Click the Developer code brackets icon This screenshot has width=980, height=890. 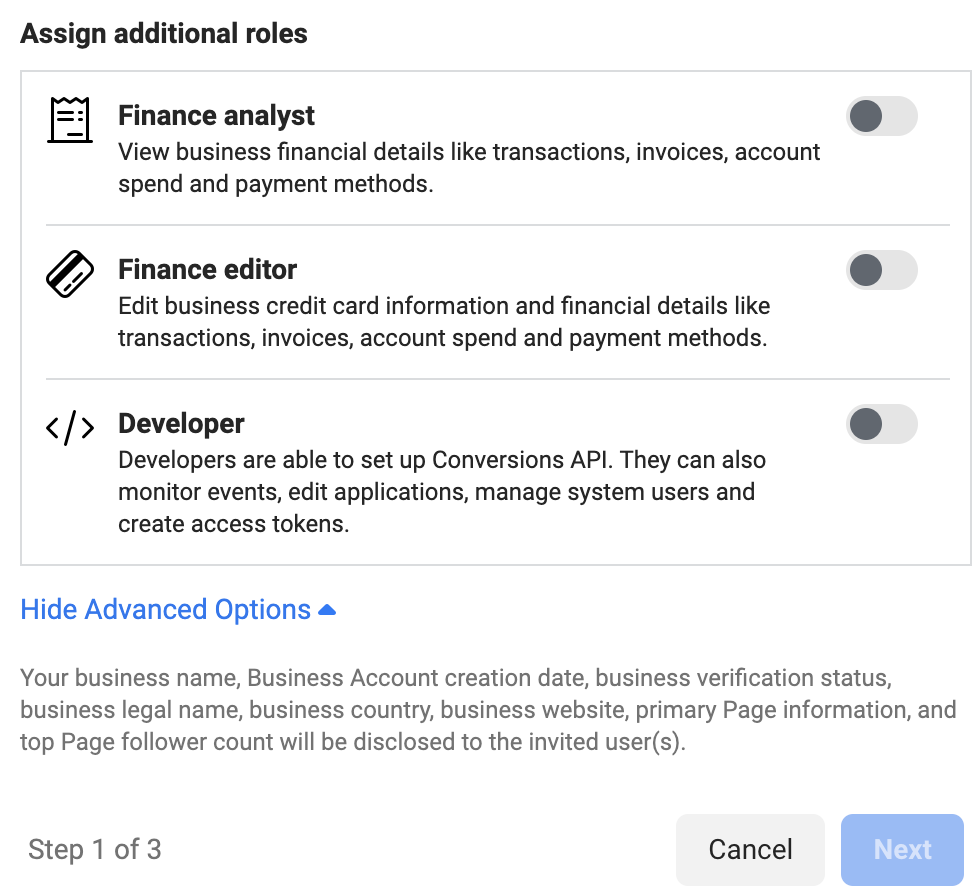coord(70,428)
